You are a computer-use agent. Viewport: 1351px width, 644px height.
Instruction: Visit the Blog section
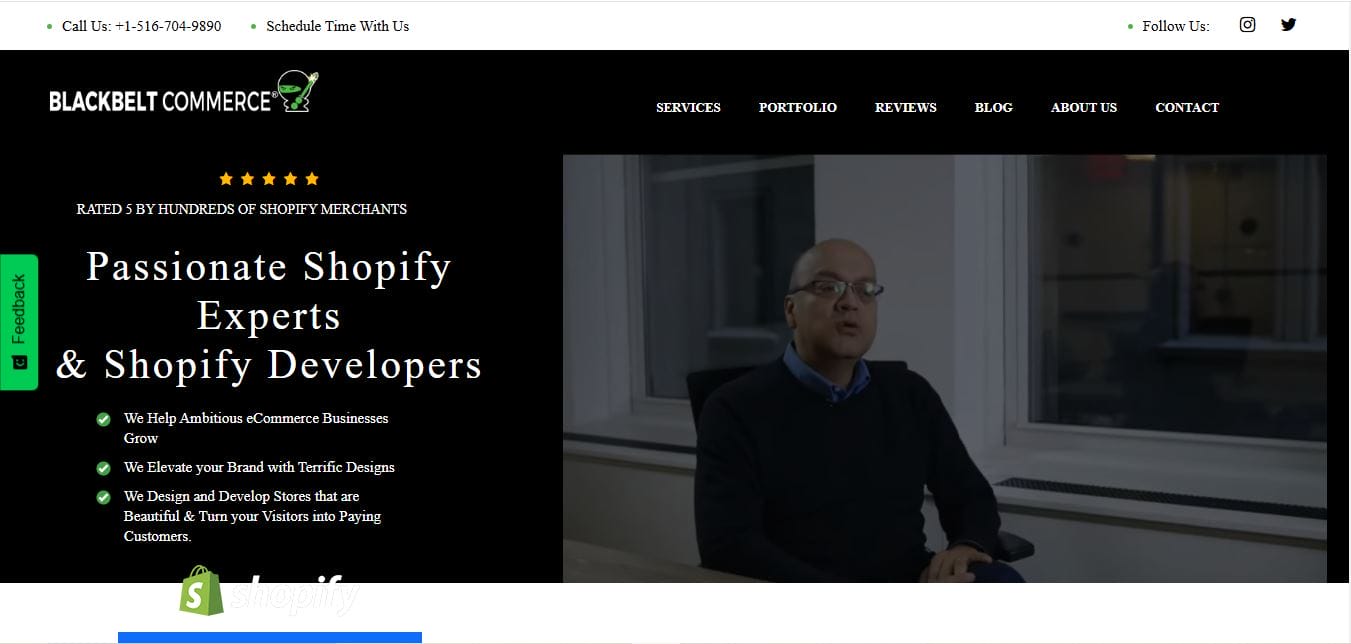(x=994, y=107)
